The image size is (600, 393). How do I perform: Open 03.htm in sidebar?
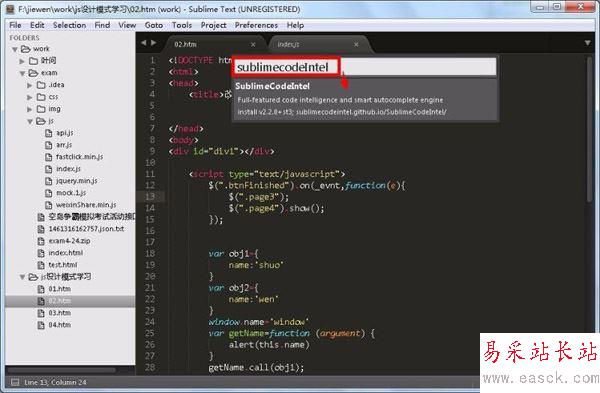(x=59, y=313)
